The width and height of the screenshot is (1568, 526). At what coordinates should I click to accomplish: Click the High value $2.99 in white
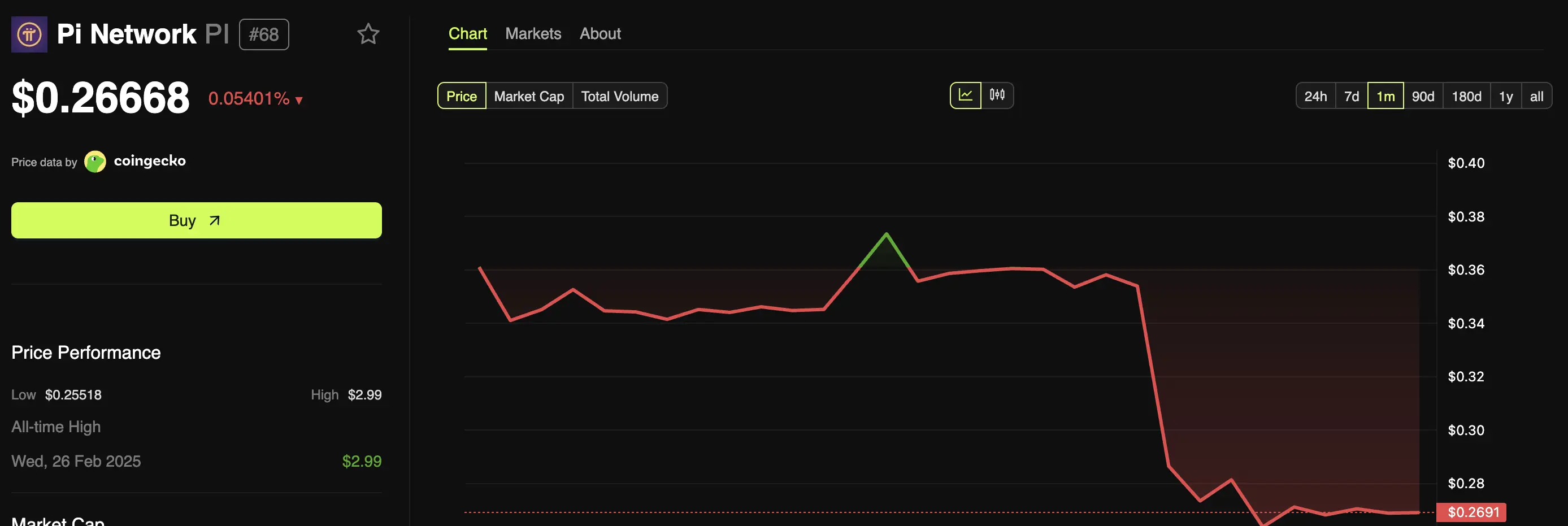(x=364, y=394)
